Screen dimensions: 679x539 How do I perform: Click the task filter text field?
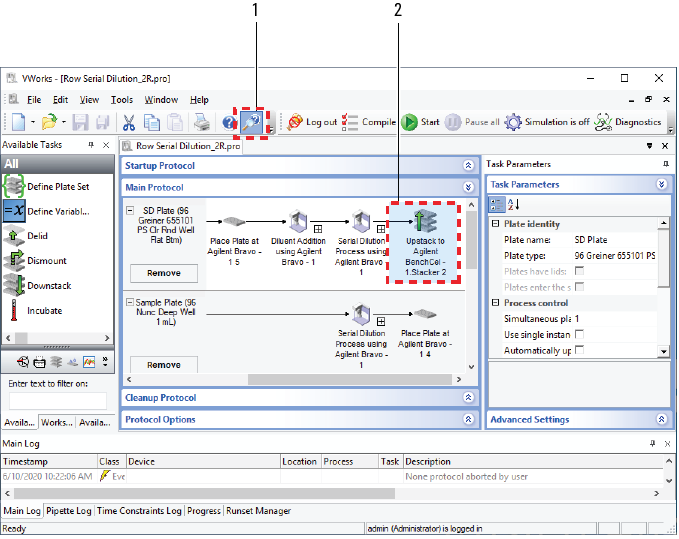coord(58,400)
